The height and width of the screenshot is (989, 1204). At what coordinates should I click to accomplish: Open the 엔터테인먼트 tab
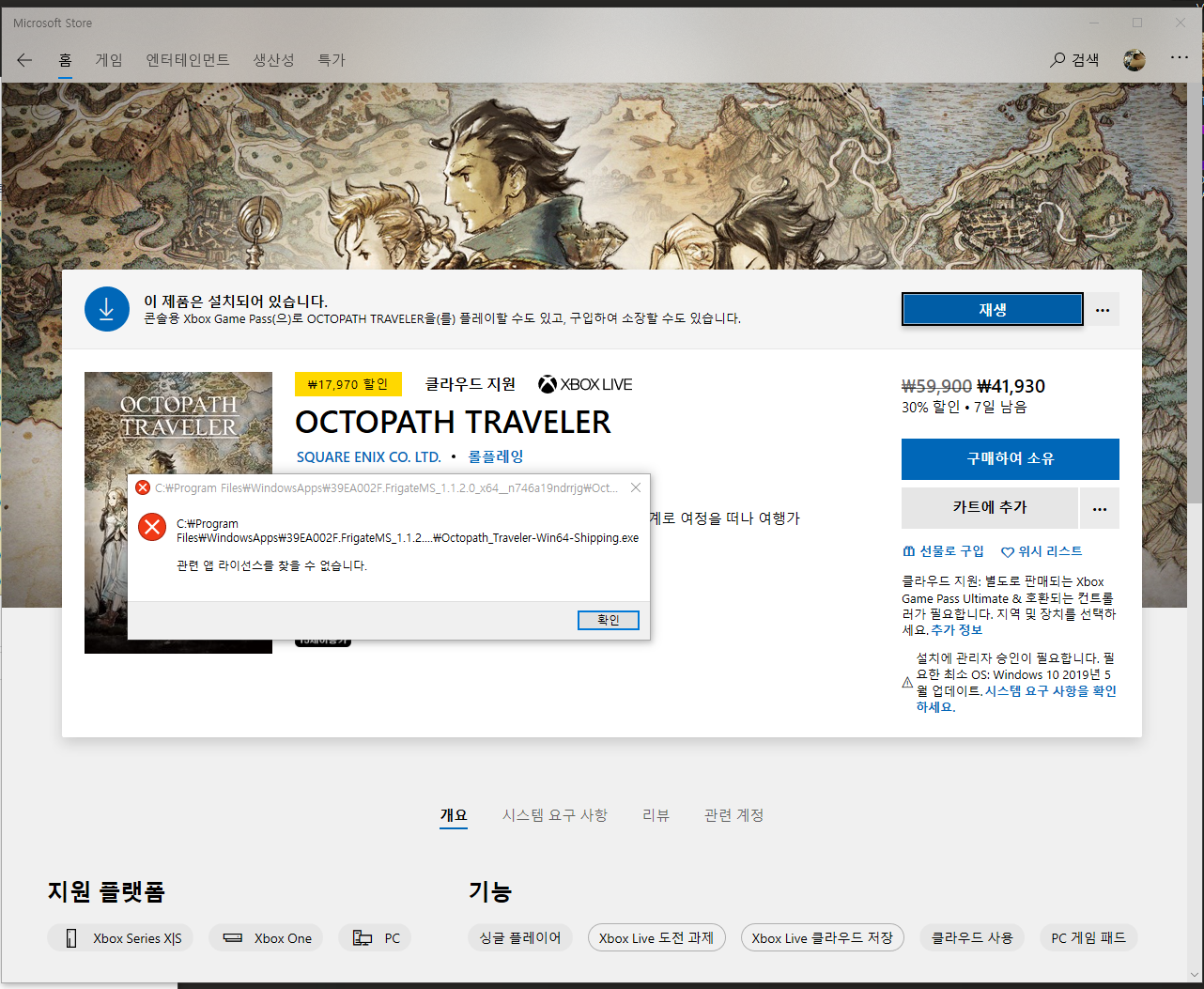(x=188, y=60)
